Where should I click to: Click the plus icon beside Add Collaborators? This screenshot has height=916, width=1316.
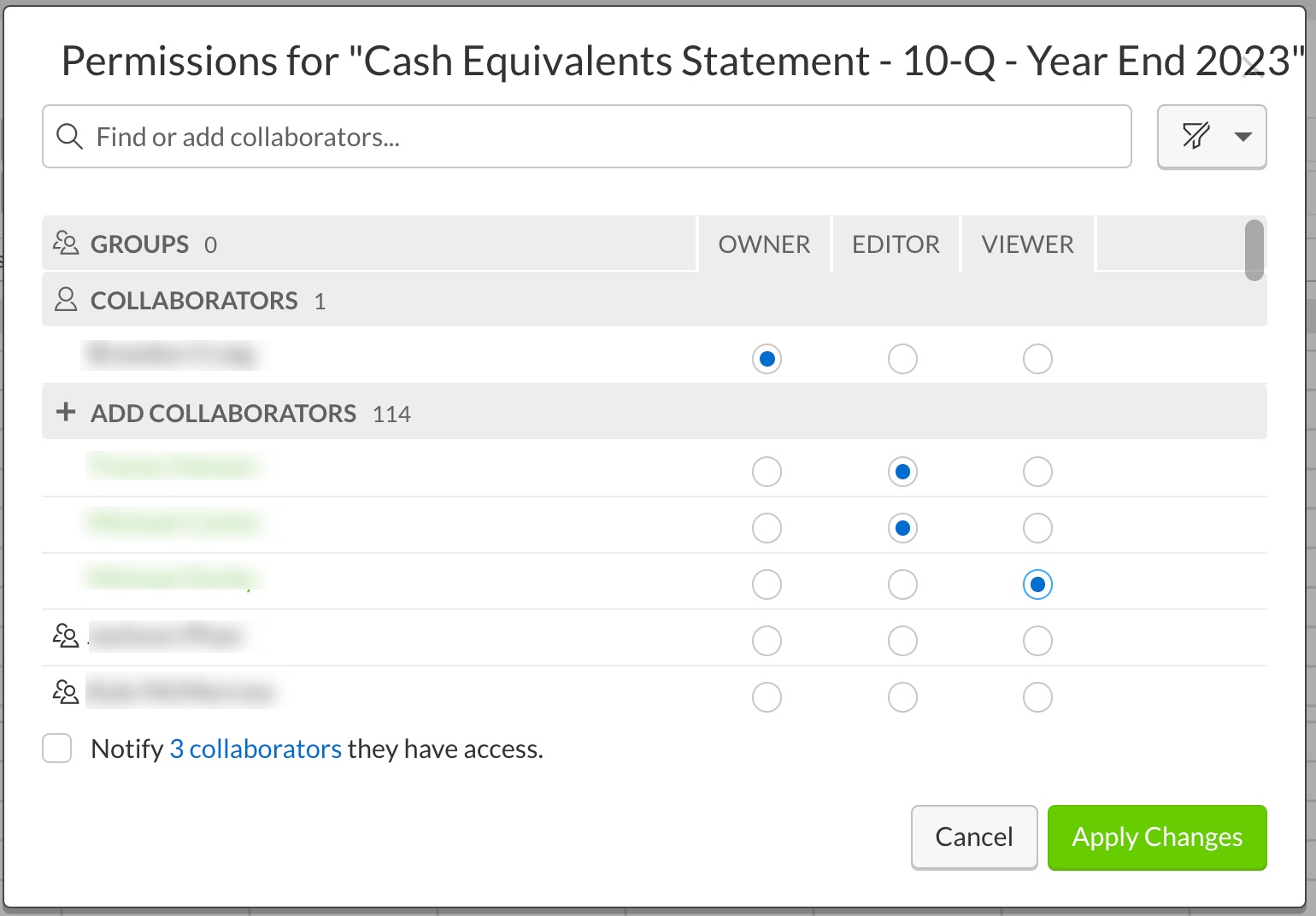click(x=66, y=413)
